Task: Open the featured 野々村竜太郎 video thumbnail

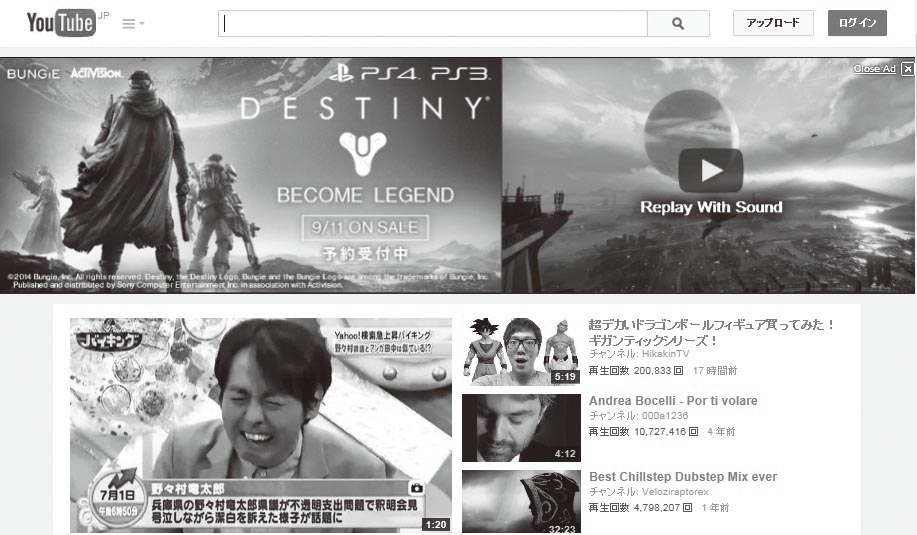Action: [x=261, y=425]
